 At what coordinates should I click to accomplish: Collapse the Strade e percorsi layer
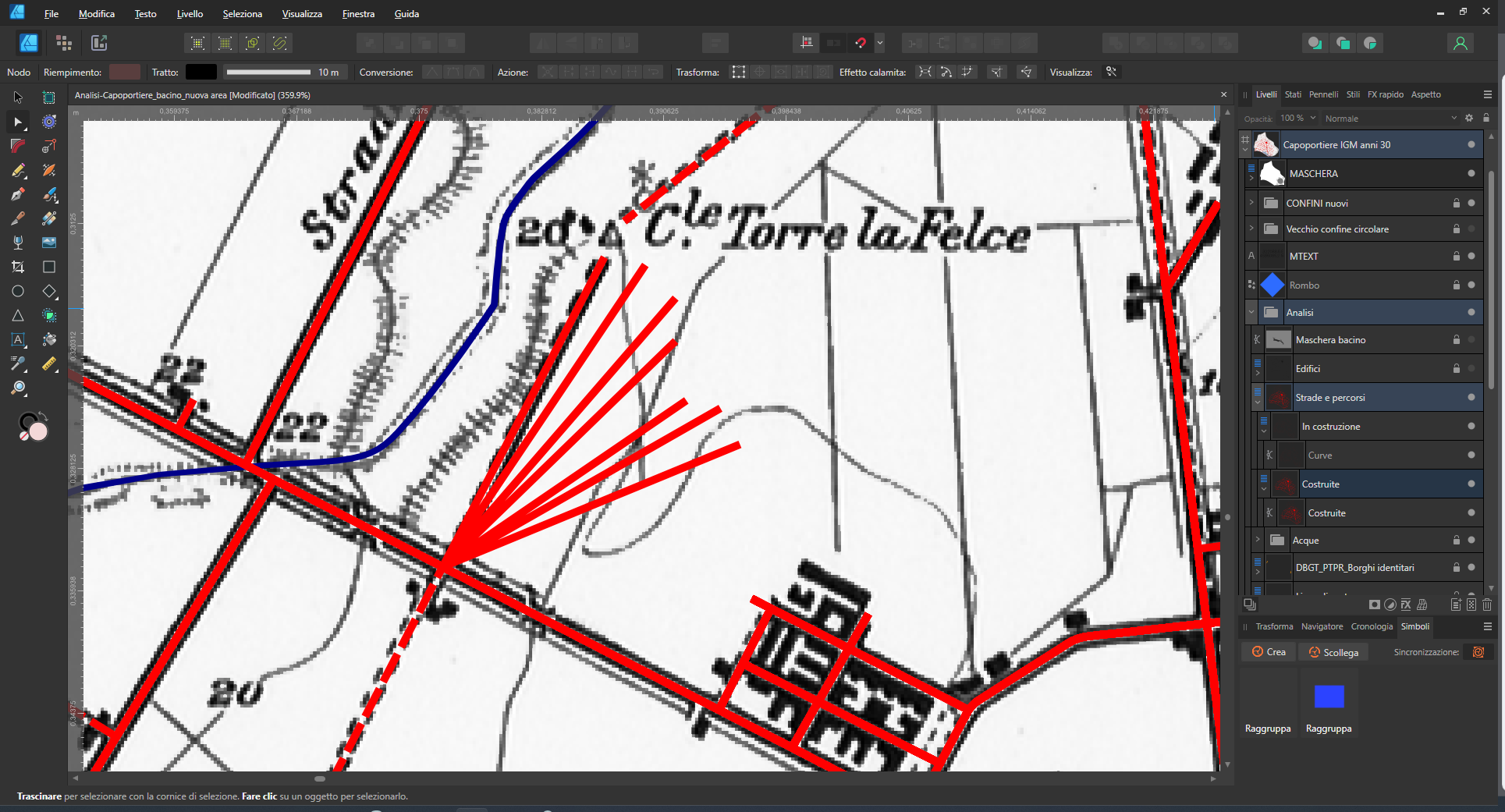(1258, 402)
